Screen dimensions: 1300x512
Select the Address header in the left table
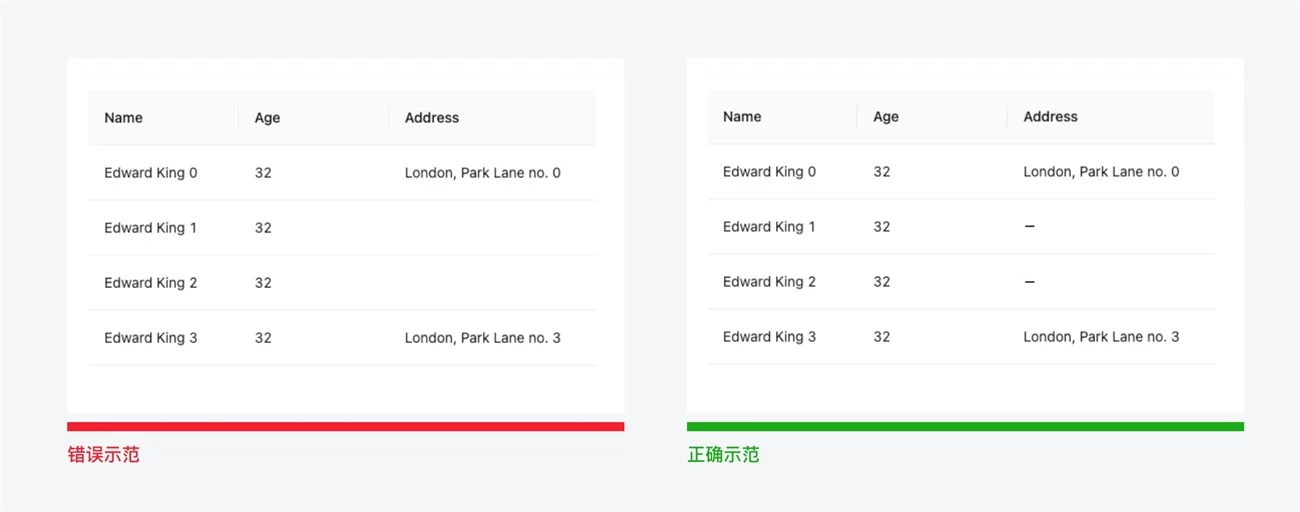point(432,118)
